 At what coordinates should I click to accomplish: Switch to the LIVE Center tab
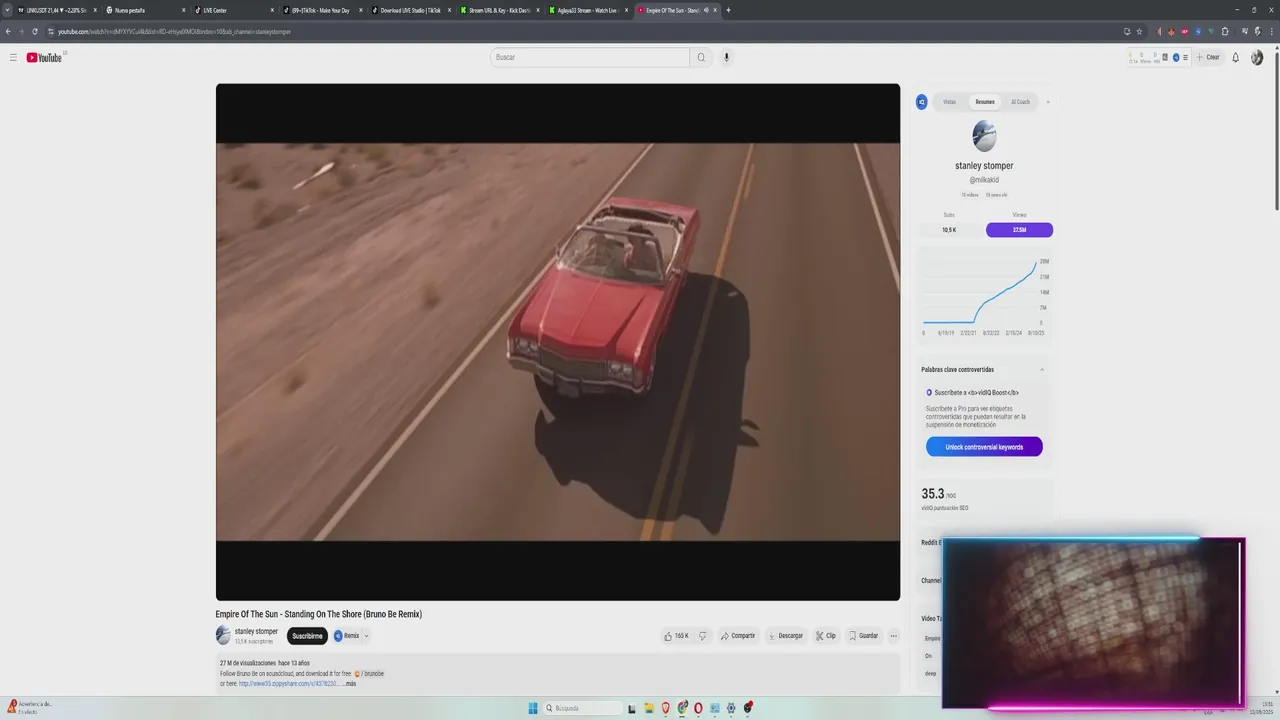pos(234,10)
